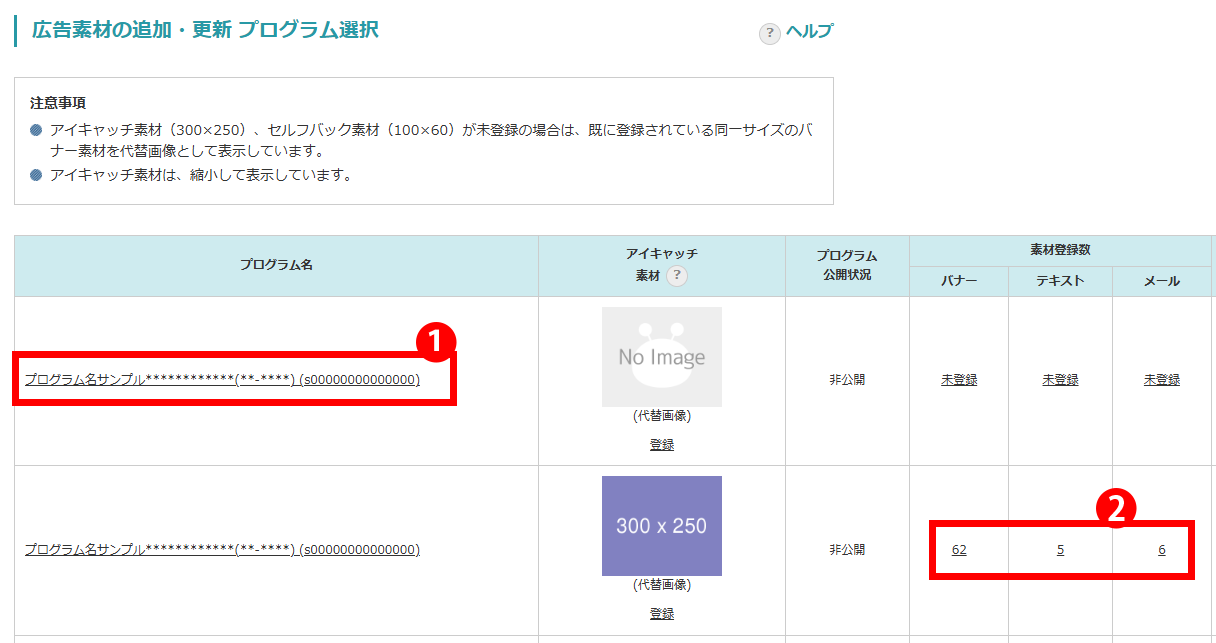Select the バナー column header

[958, 282]
